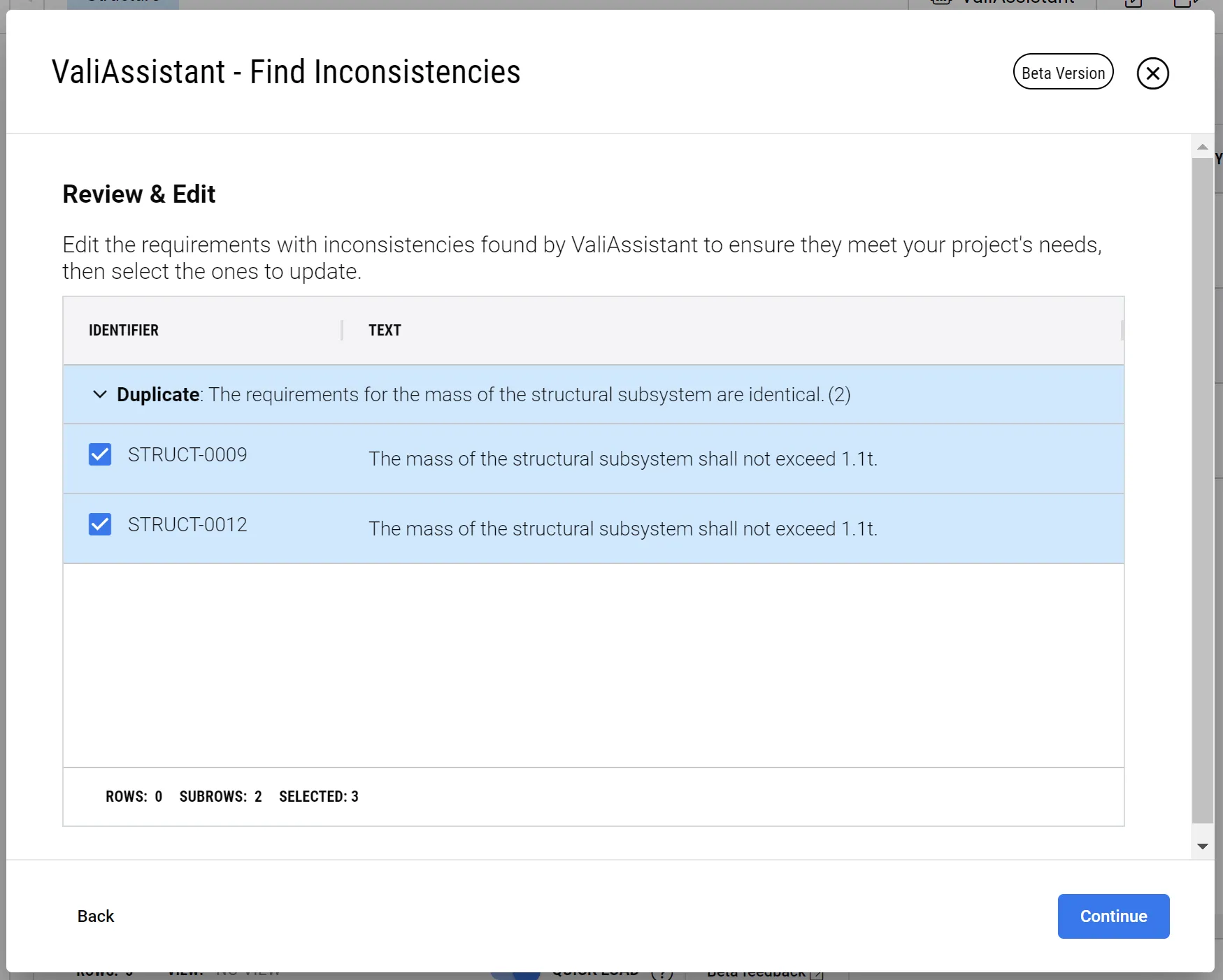Click the IDENTIFIER column header
The image size is (1223, 980).
(x=124, y=330)
